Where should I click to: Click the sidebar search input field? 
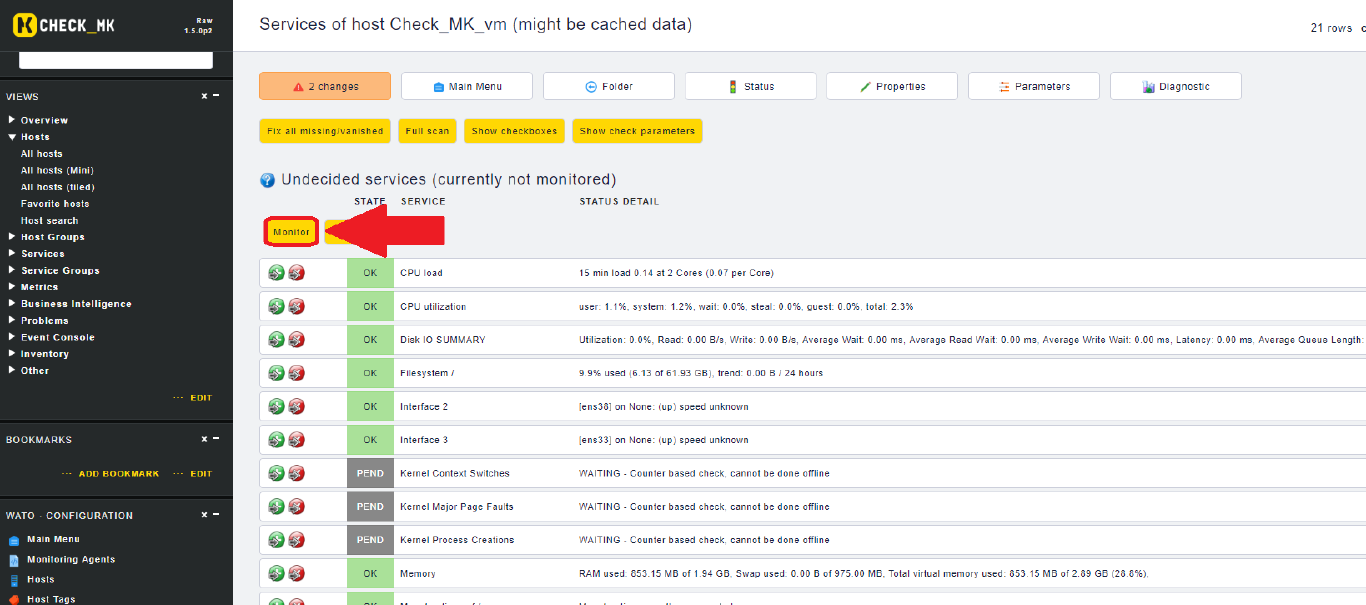click(116, 61)
